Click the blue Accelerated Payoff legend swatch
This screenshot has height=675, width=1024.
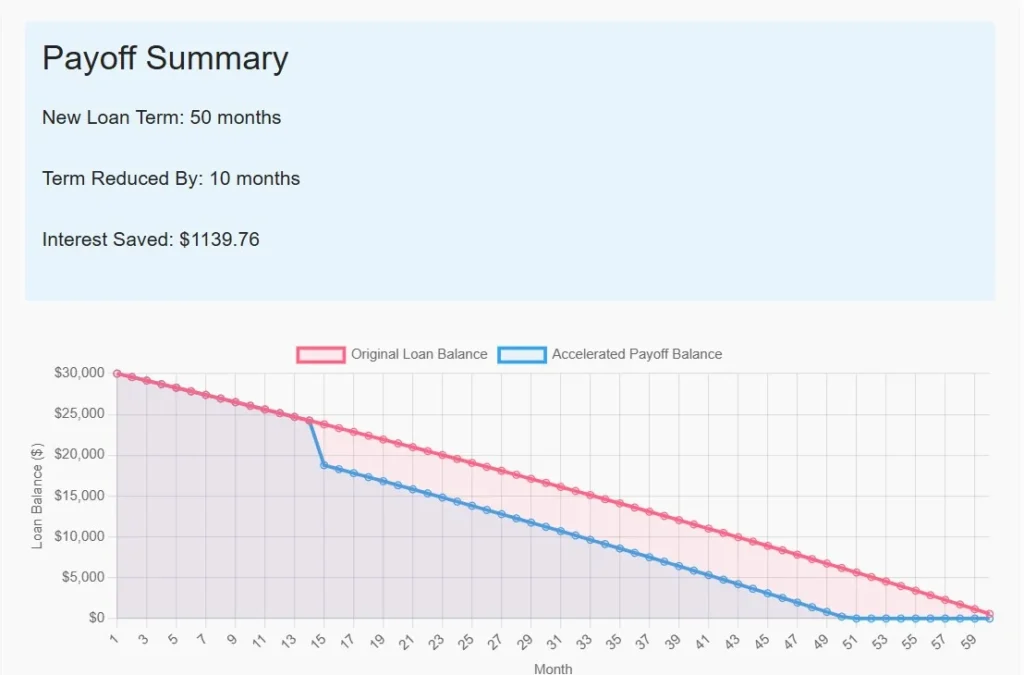tap(522, 354)
